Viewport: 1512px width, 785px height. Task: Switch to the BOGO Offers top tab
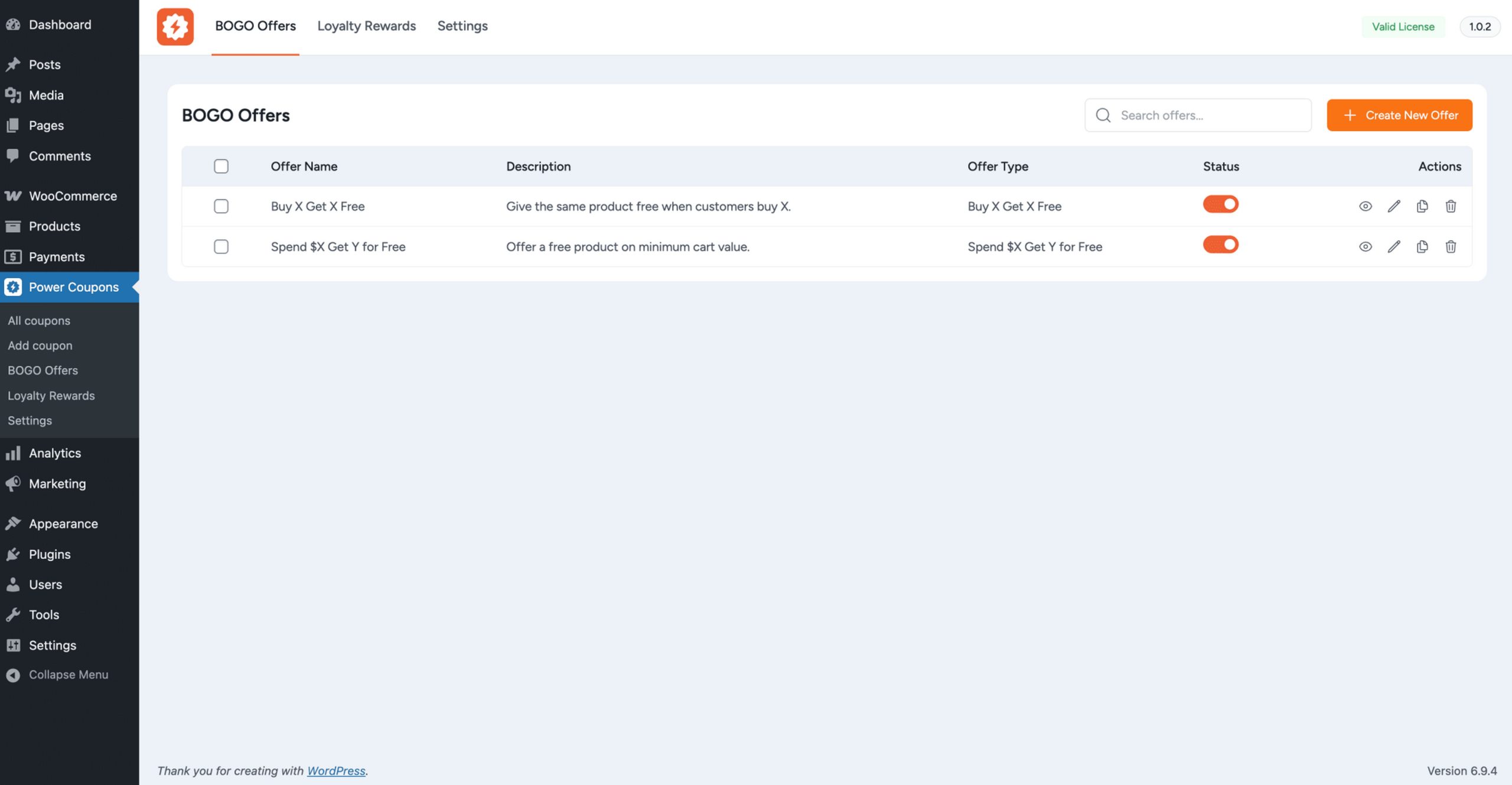(255, 26)
